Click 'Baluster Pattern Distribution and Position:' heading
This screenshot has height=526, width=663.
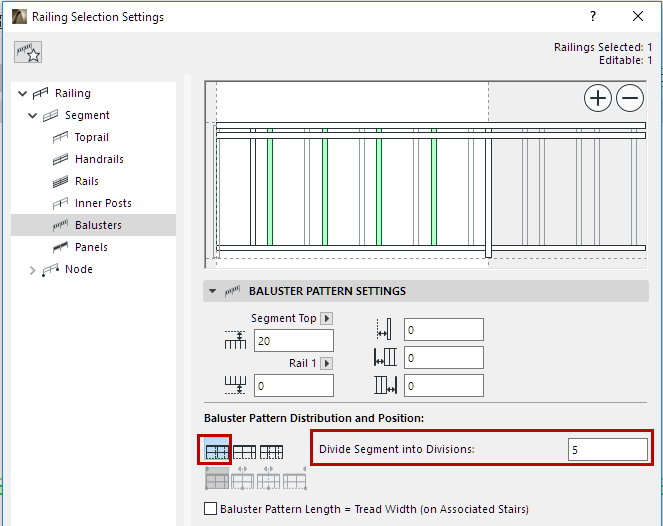click(314, 418)
